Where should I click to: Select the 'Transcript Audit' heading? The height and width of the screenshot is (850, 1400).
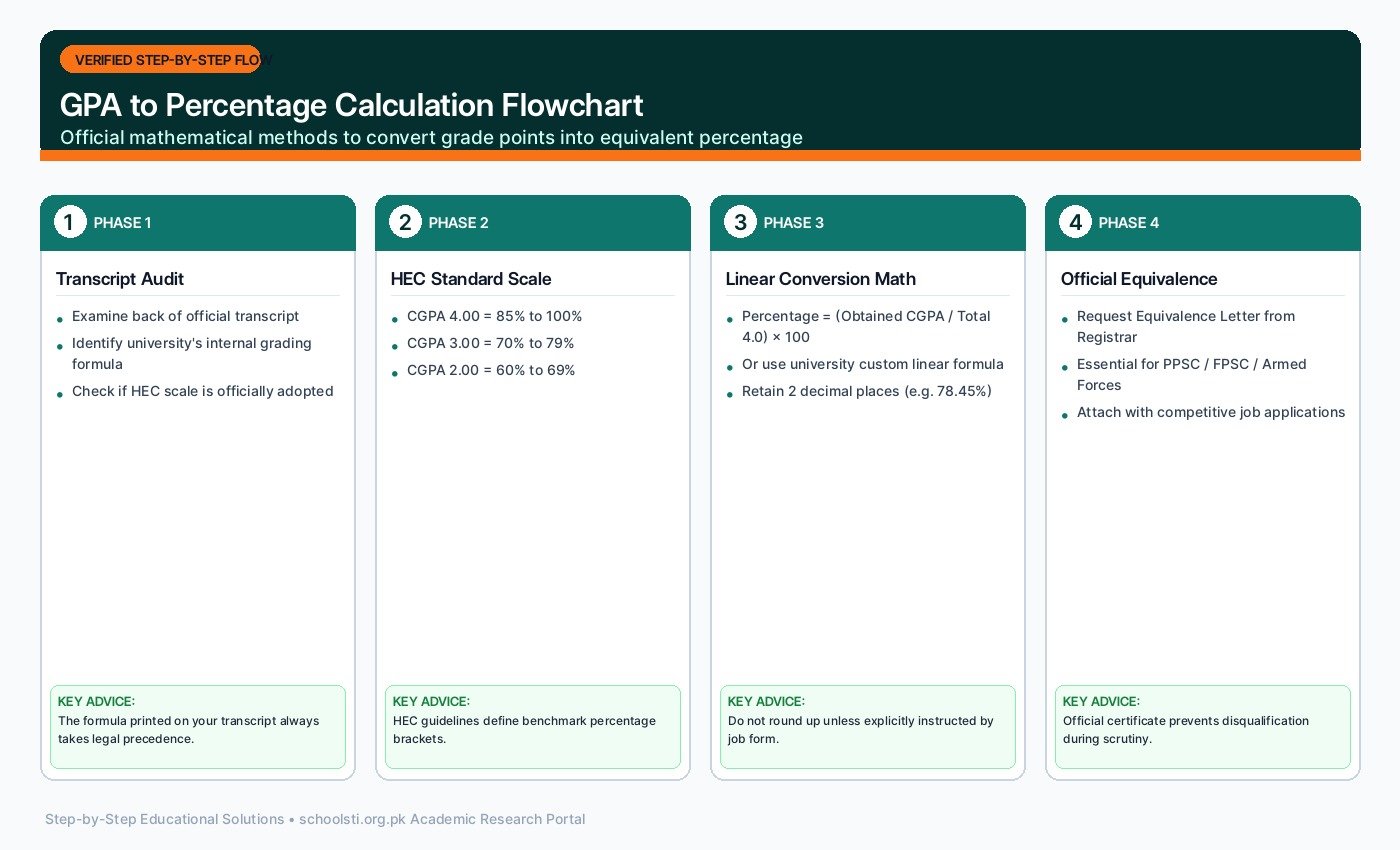[x=120, y=279]
